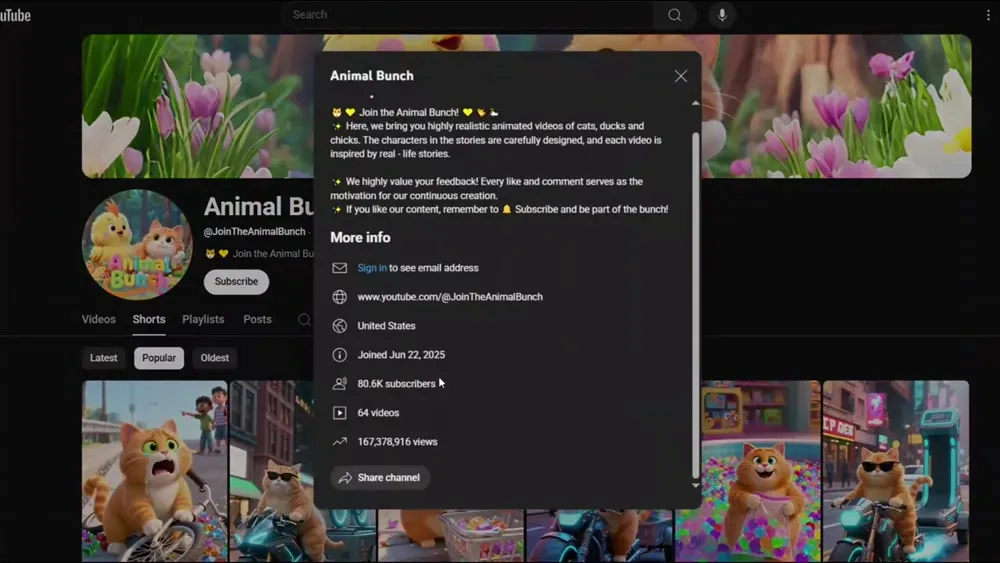Activate voice search microphone icon

pyautogui.click(x=722, y=15)
